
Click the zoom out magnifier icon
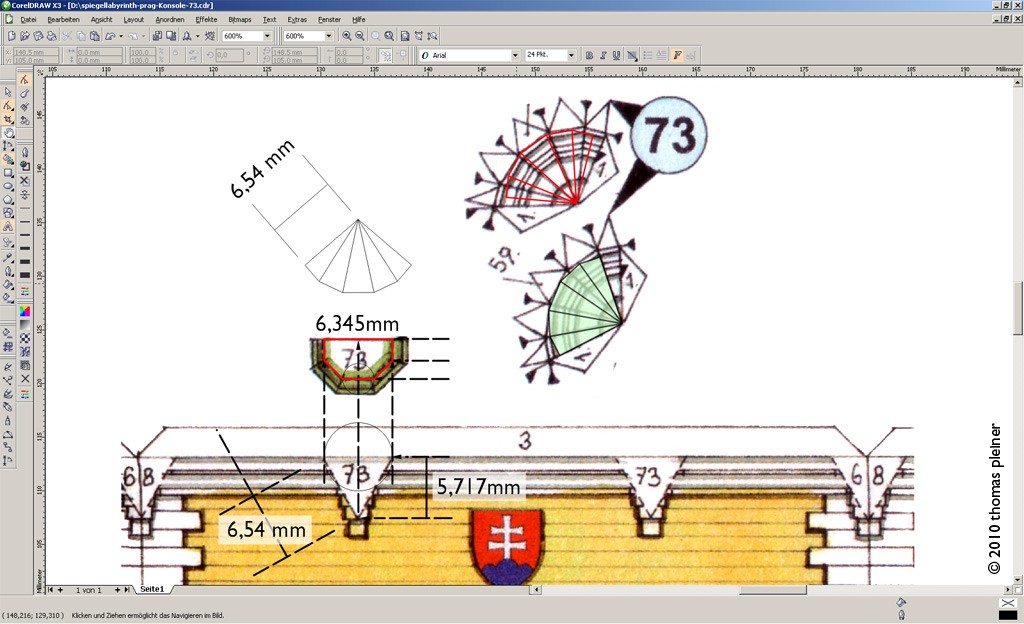pyautogui.click(x=361, y=36)
